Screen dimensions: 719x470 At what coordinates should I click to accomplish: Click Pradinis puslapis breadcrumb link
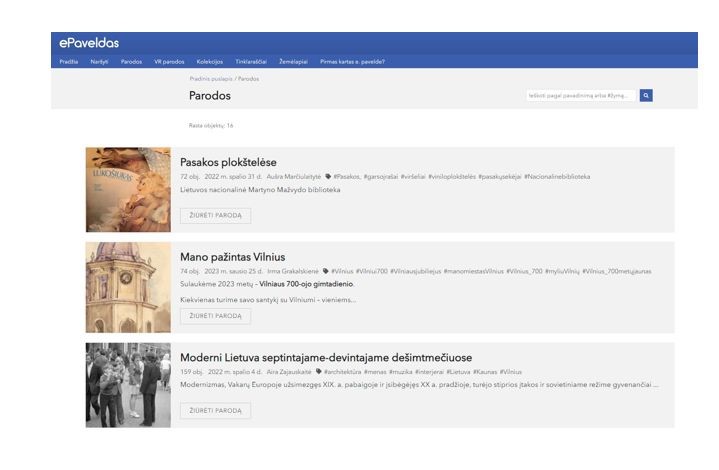tap(211, 79)
